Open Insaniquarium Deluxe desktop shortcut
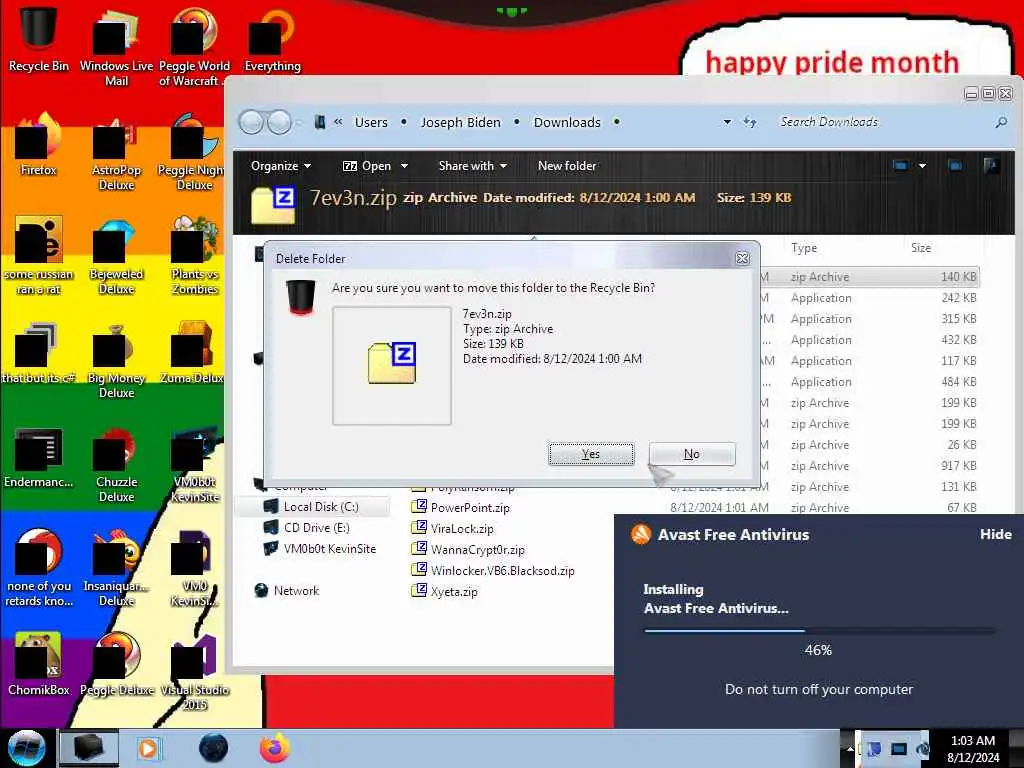The image size is (1024, 768). pyautogui.click(x=116, y=568)
